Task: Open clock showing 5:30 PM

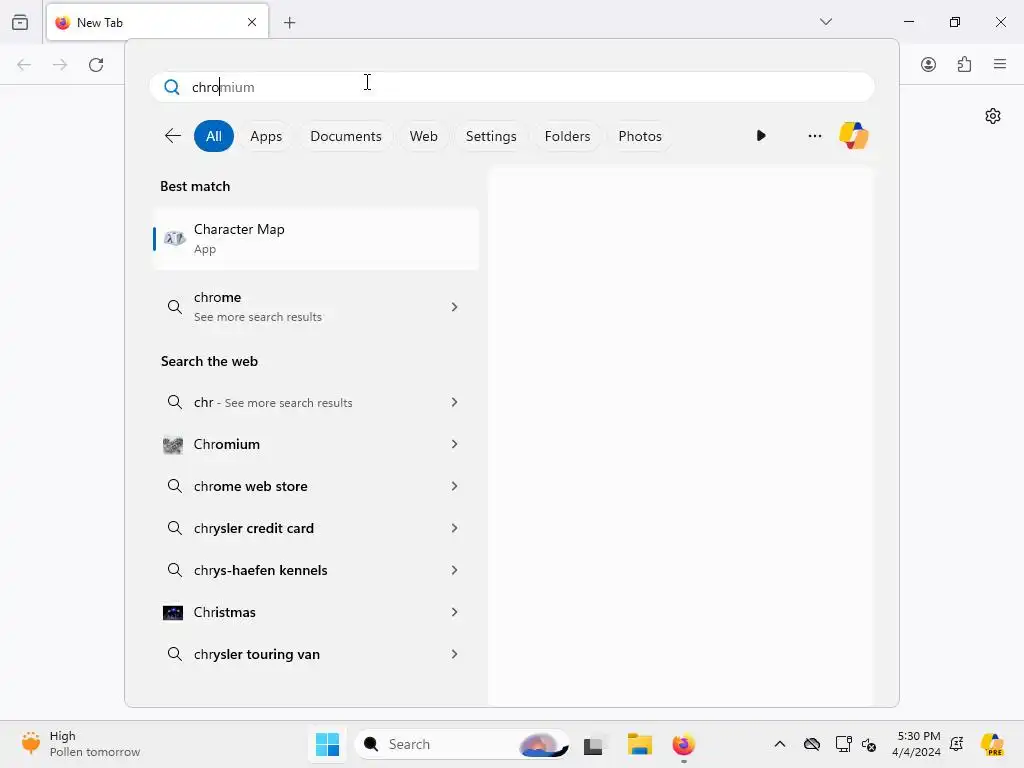Action: tap(916, 744)
